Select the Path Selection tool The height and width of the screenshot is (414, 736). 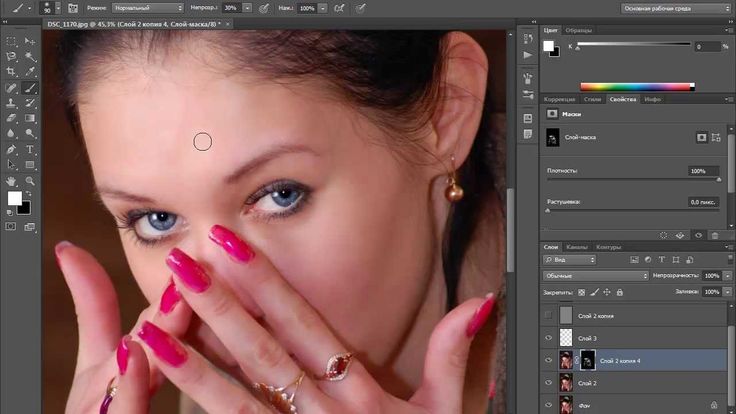point(11,165)
